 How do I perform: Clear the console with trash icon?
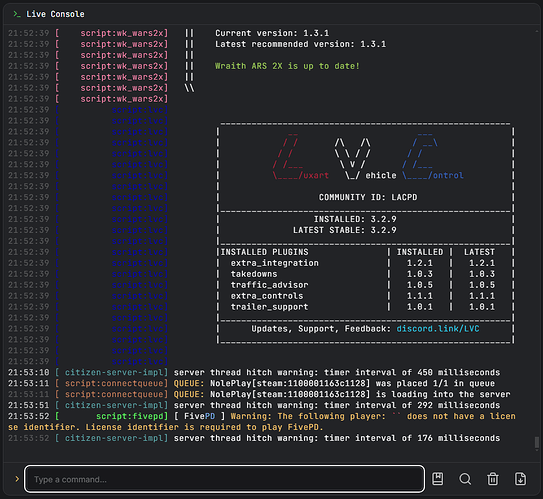(x=493, y=479)
